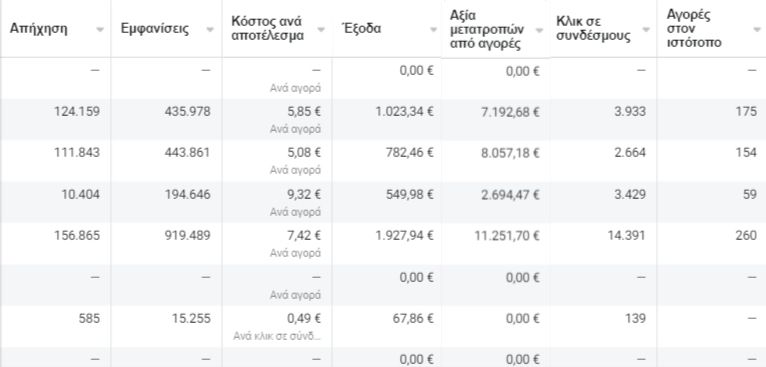Sort by the Εμφανίσεις column header
This screenshot has height=367, width=766.
pos(154,29)
